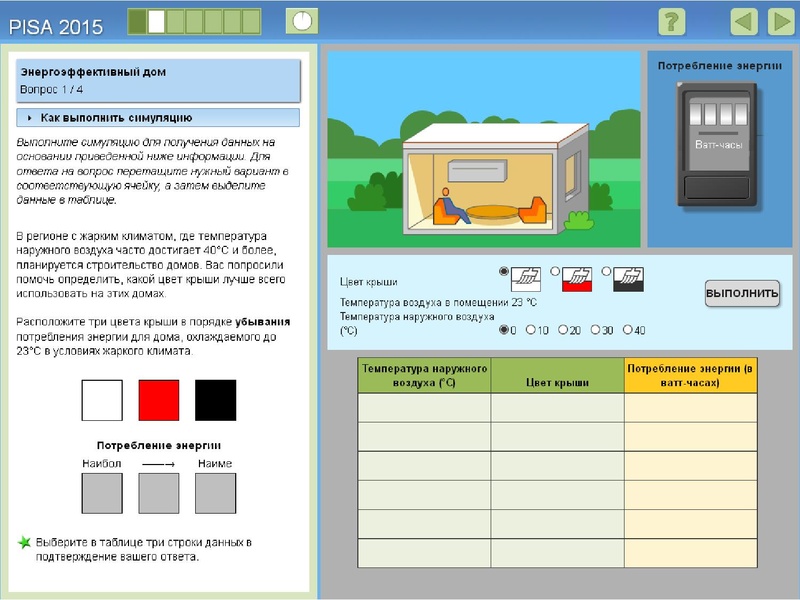Viewport: 800px width, 600px height.
Task: Click the red roof icon
Action: [576, 279]
